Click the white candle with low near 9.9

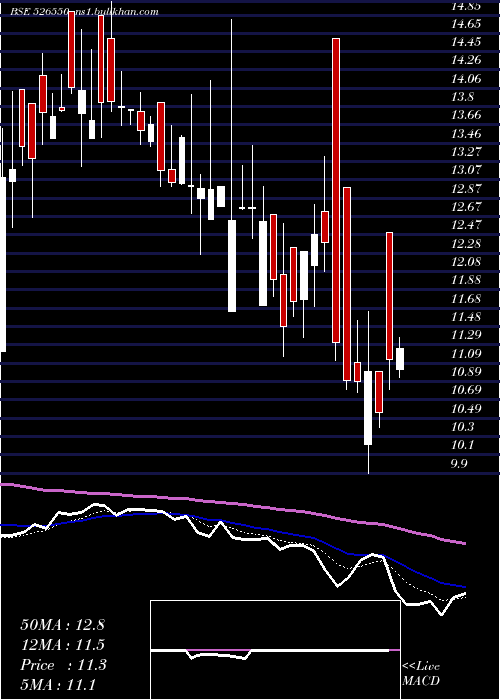(x=368, y=408)
